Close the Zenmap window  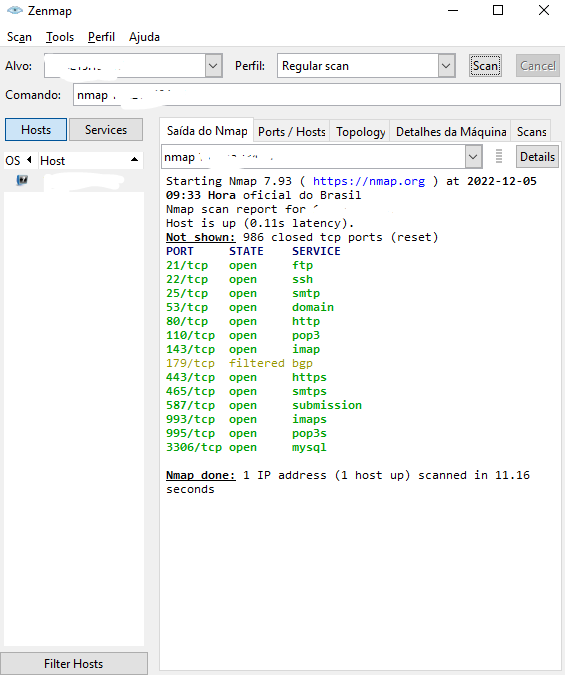point(544,10)
